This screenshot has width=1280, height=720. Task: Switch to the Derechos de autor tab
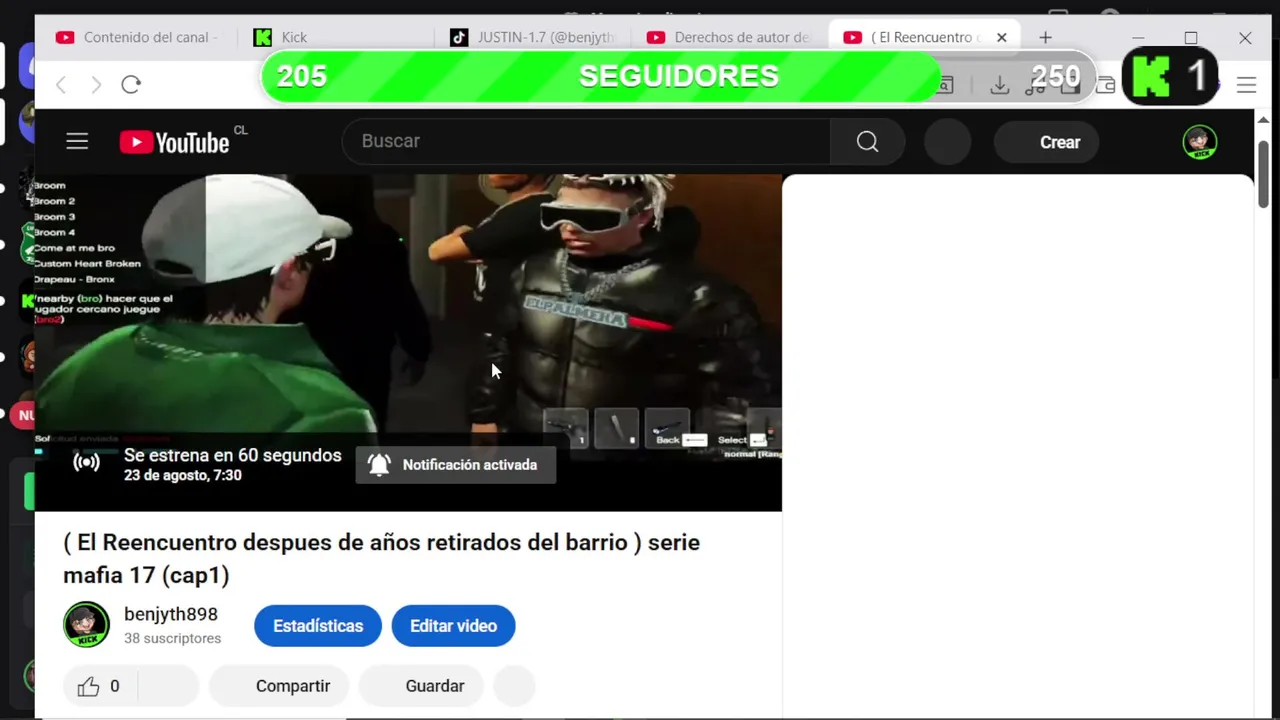(729, 37)
